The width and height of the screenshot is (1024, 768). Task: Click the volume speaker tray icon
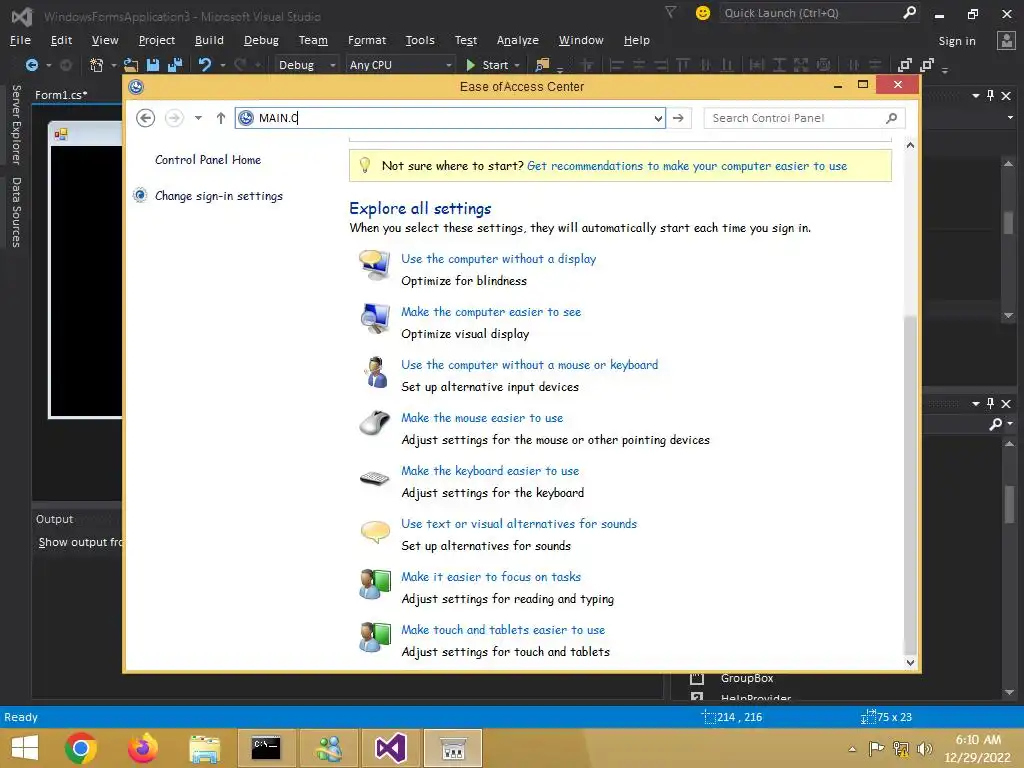924,749
